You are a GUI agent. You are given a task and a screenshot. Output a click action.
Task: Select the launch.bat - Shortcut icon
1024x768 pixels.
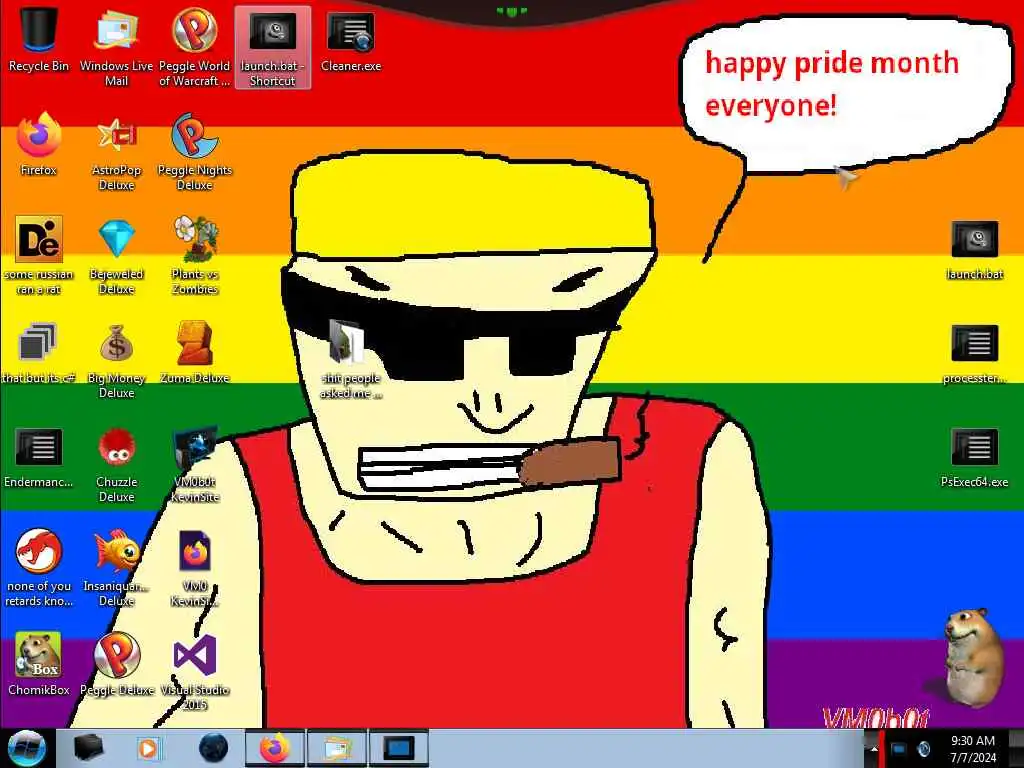273,47
